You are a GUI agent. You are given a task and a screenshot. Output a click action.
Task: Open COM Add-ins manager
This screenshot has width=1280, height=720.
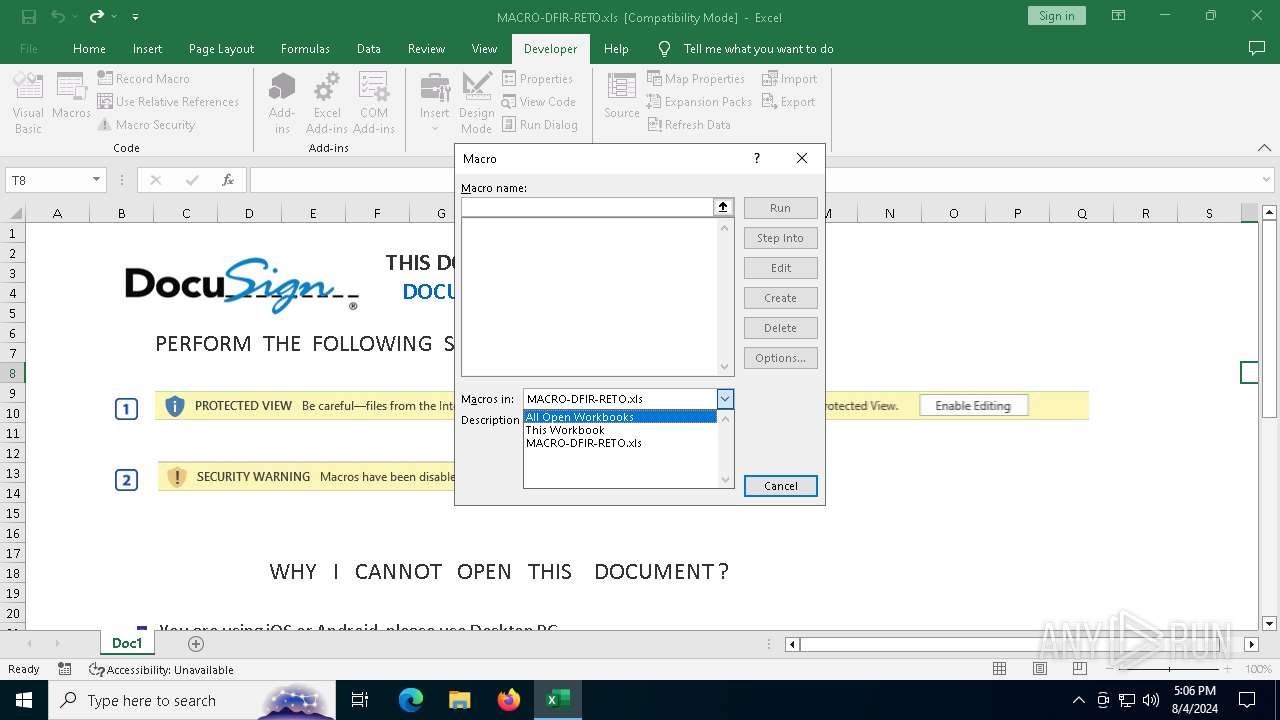click(x=374, y=103)
